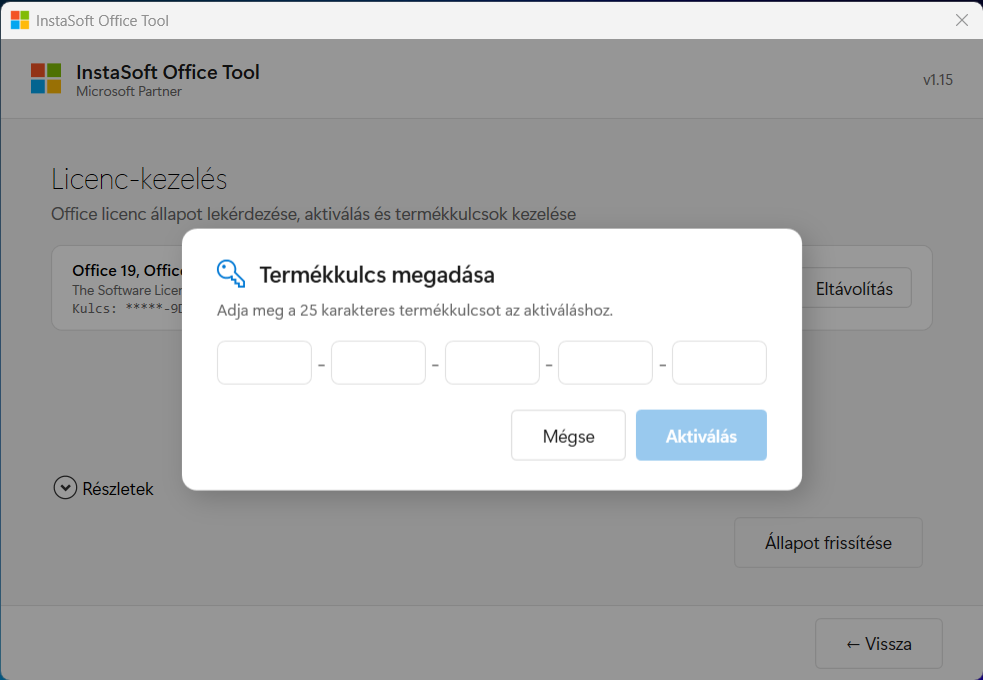Click the Termékkulcs megadása dialog title
Image resolution: width=983 pixels, height=680 pixels.
[377, 275]
